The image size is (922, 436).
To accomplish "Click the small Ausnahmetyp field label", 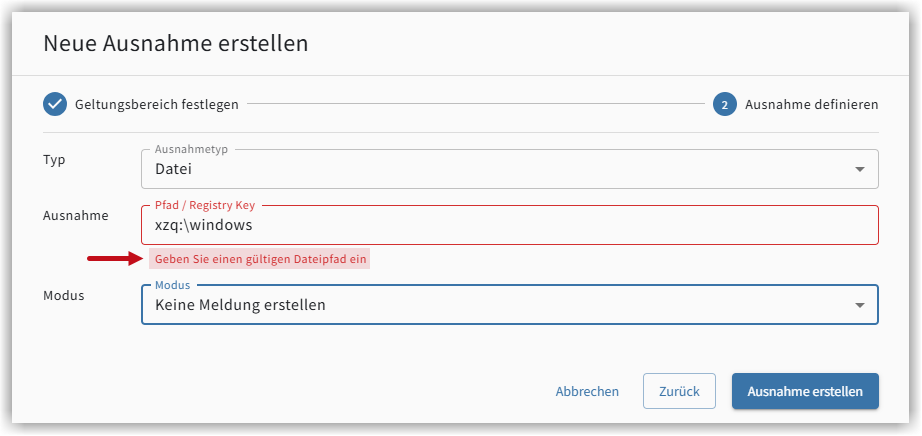I will click(191, 149).
